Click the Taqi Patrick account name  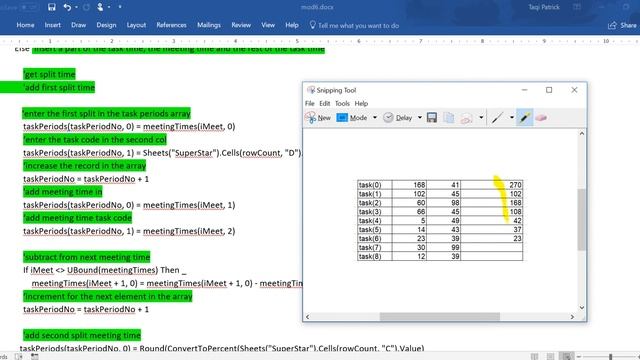coord(544,7)
